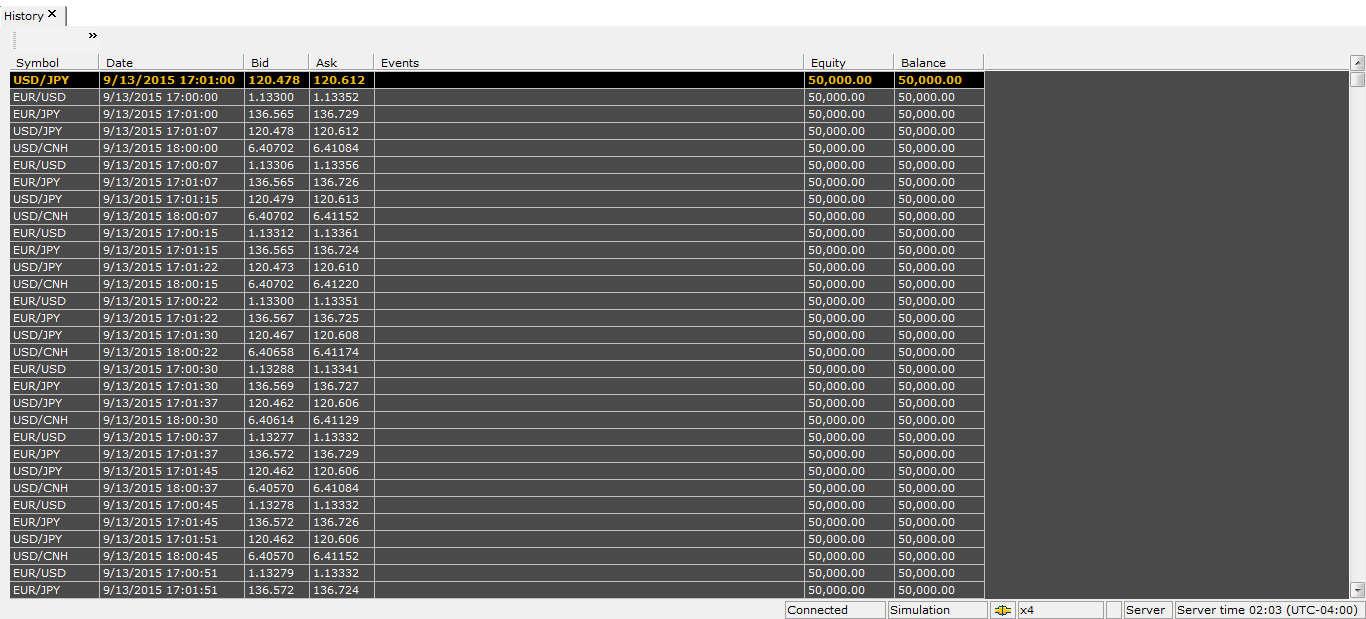Sort by the Bid column header
The image size is (1366, 619).
(276, 63)
